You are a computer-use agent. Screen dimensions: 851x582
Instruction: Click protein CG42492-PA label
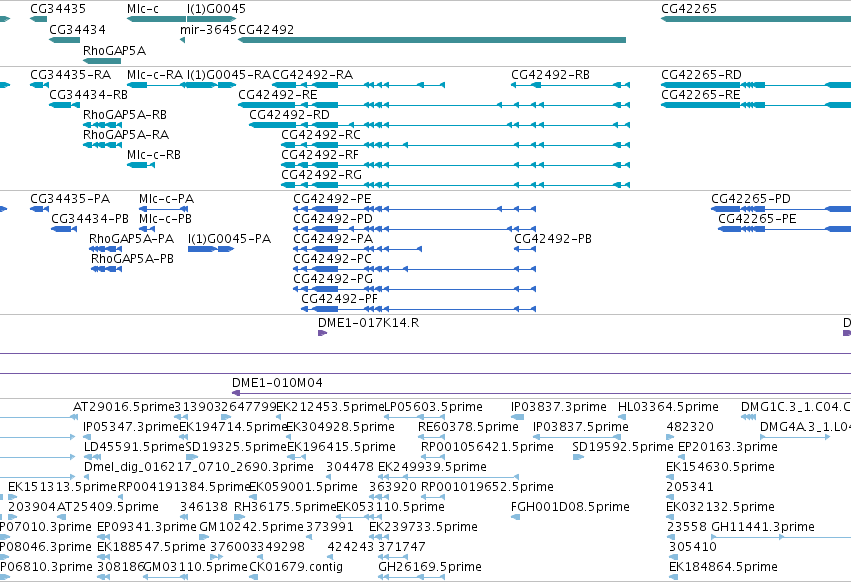point(333,239)
